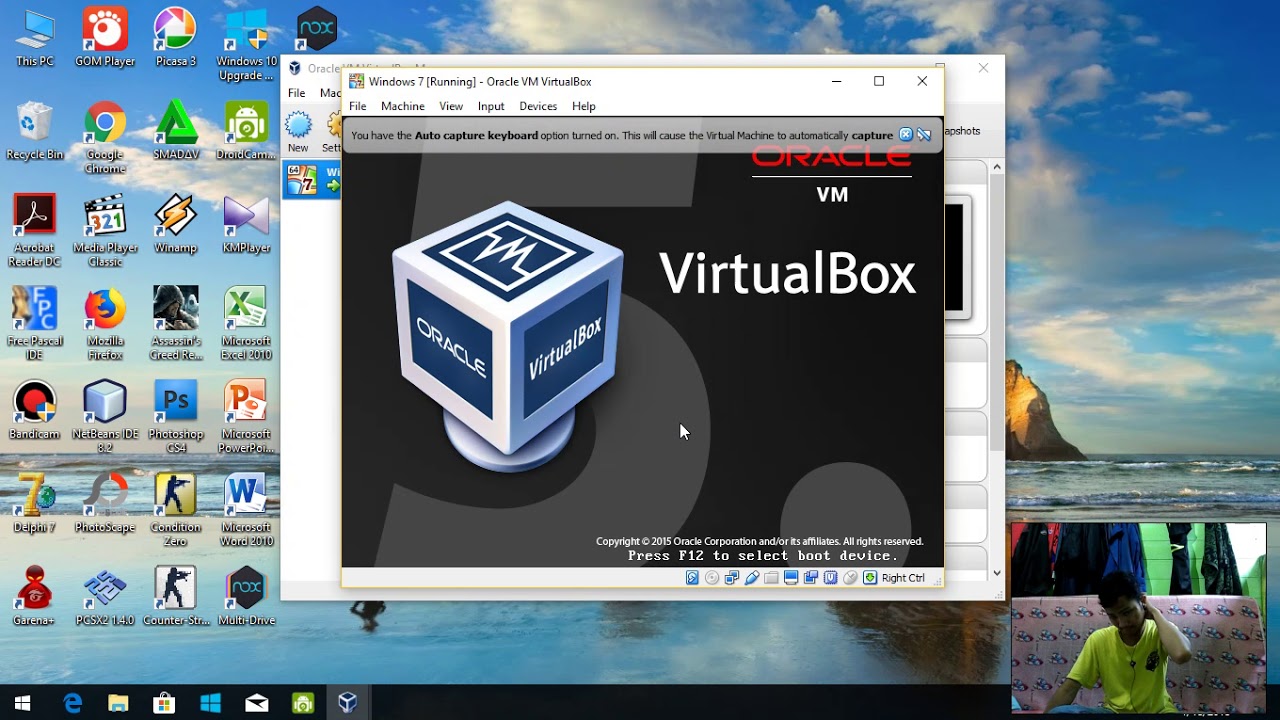Select the Bandicam desktop icon
Image resolution: width=1280 pixels, height=720 pixels.
[x=35, y=411]
